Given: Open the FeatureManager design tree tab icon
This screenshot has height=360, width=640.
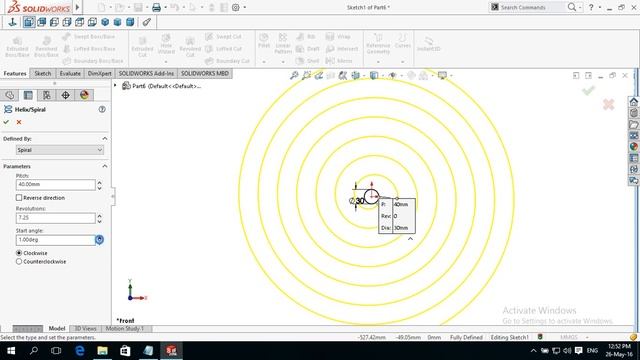Looking at the screenshot, I should [x=9, y=95].
